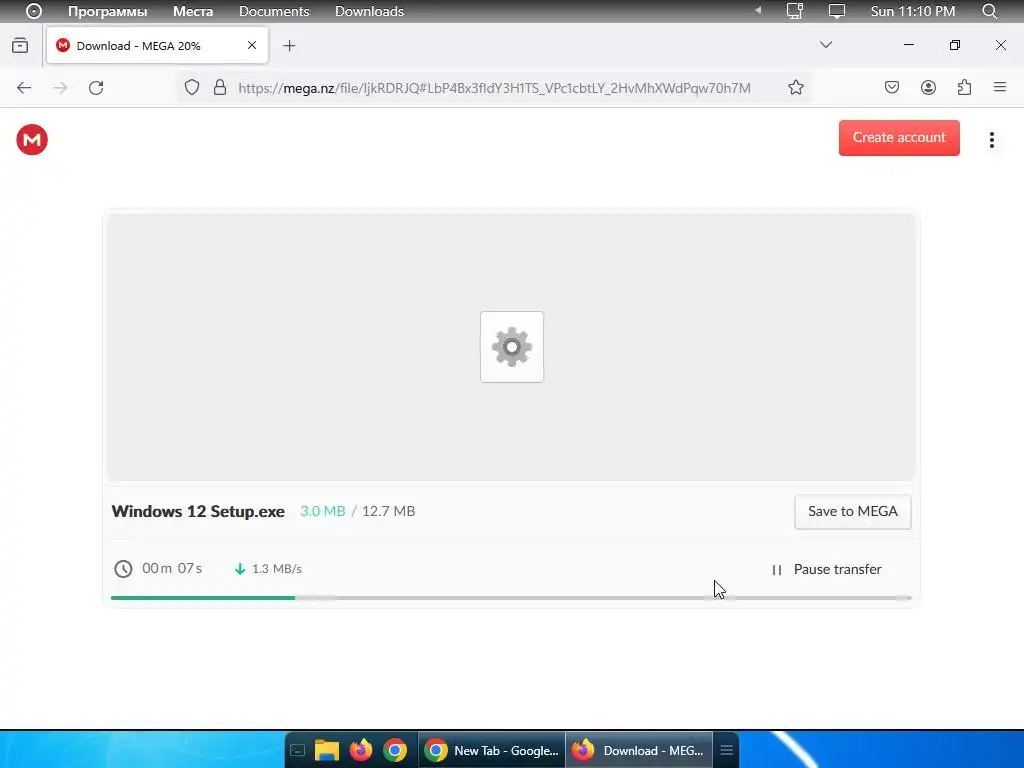Open the Программы menu

108,11
